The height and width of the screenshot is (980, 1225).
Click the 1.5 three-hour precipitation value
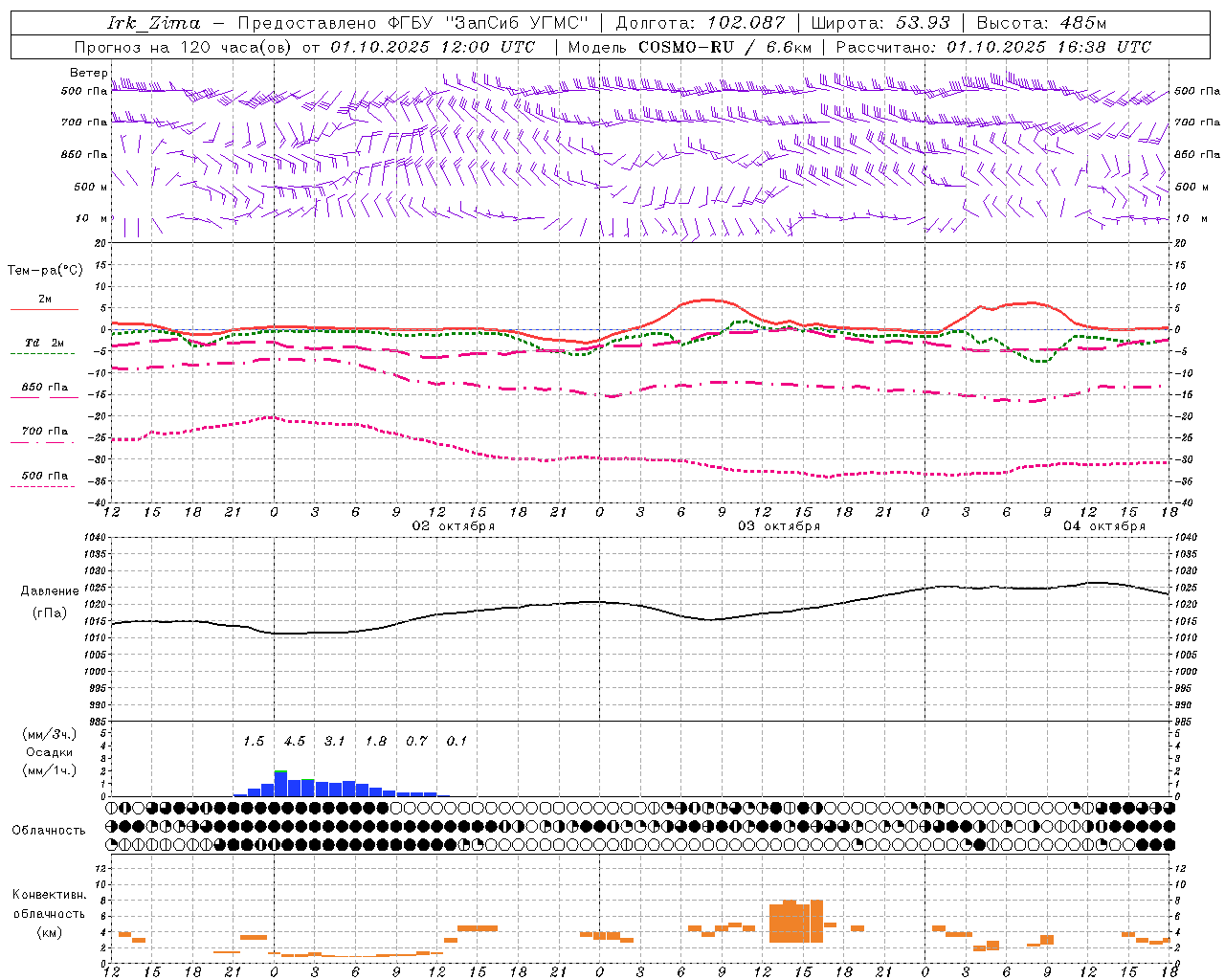254,742
